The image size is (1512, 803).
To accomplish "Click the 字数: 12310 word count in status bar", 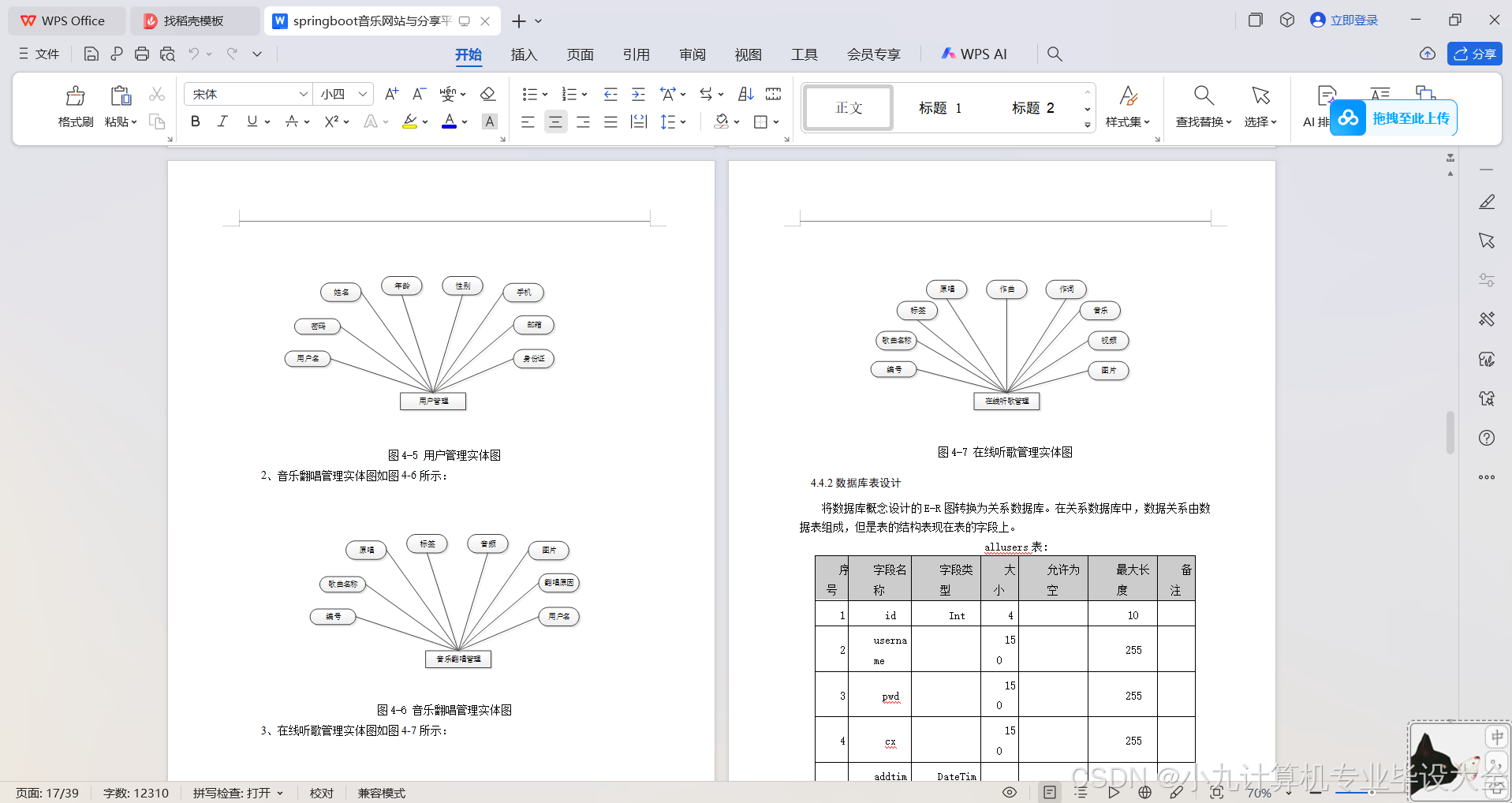I will (x=136, y=793).
